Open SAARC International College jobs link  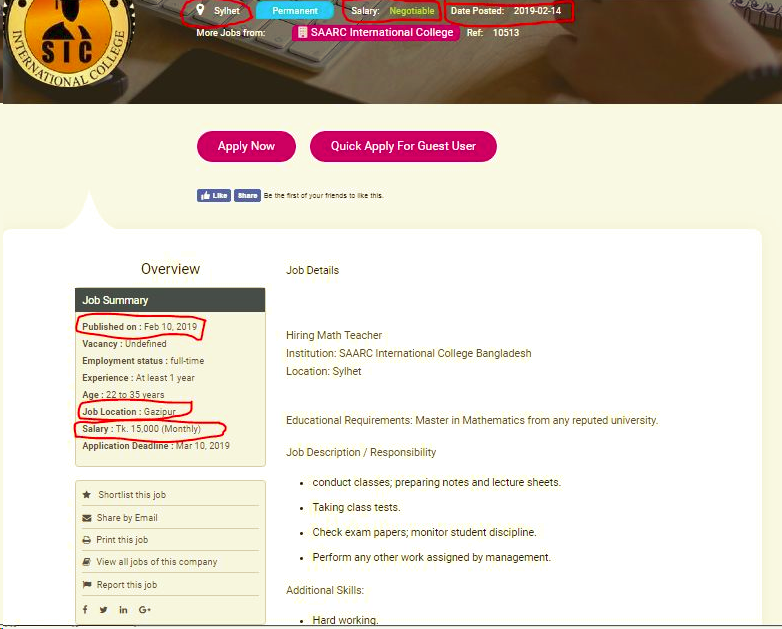(376, 32)
